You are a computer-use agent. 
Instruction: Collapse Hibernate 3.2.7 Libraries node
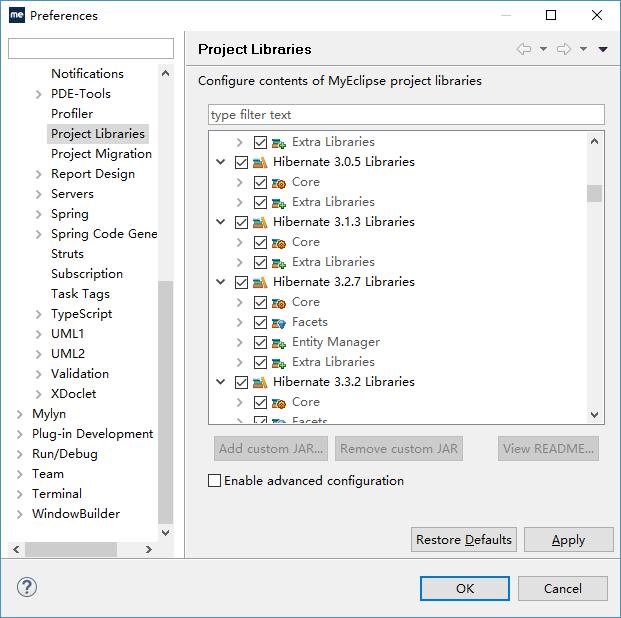(221, 282)
